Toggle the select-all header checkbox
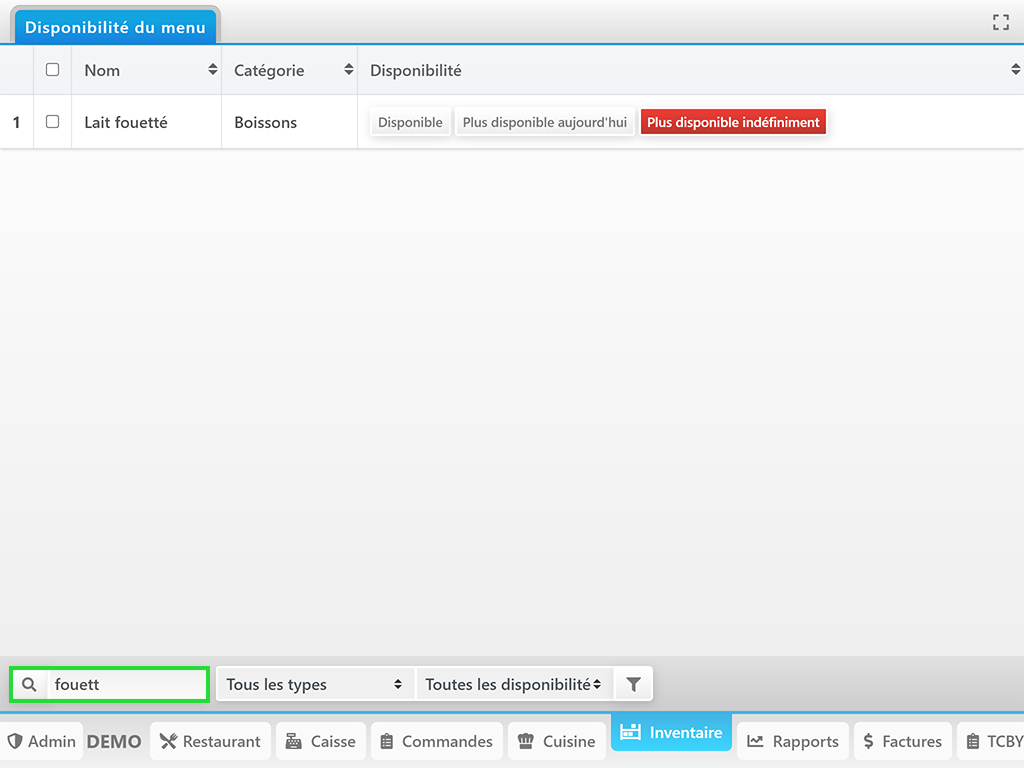This screenshot has height=768, width=1024. 53,70
